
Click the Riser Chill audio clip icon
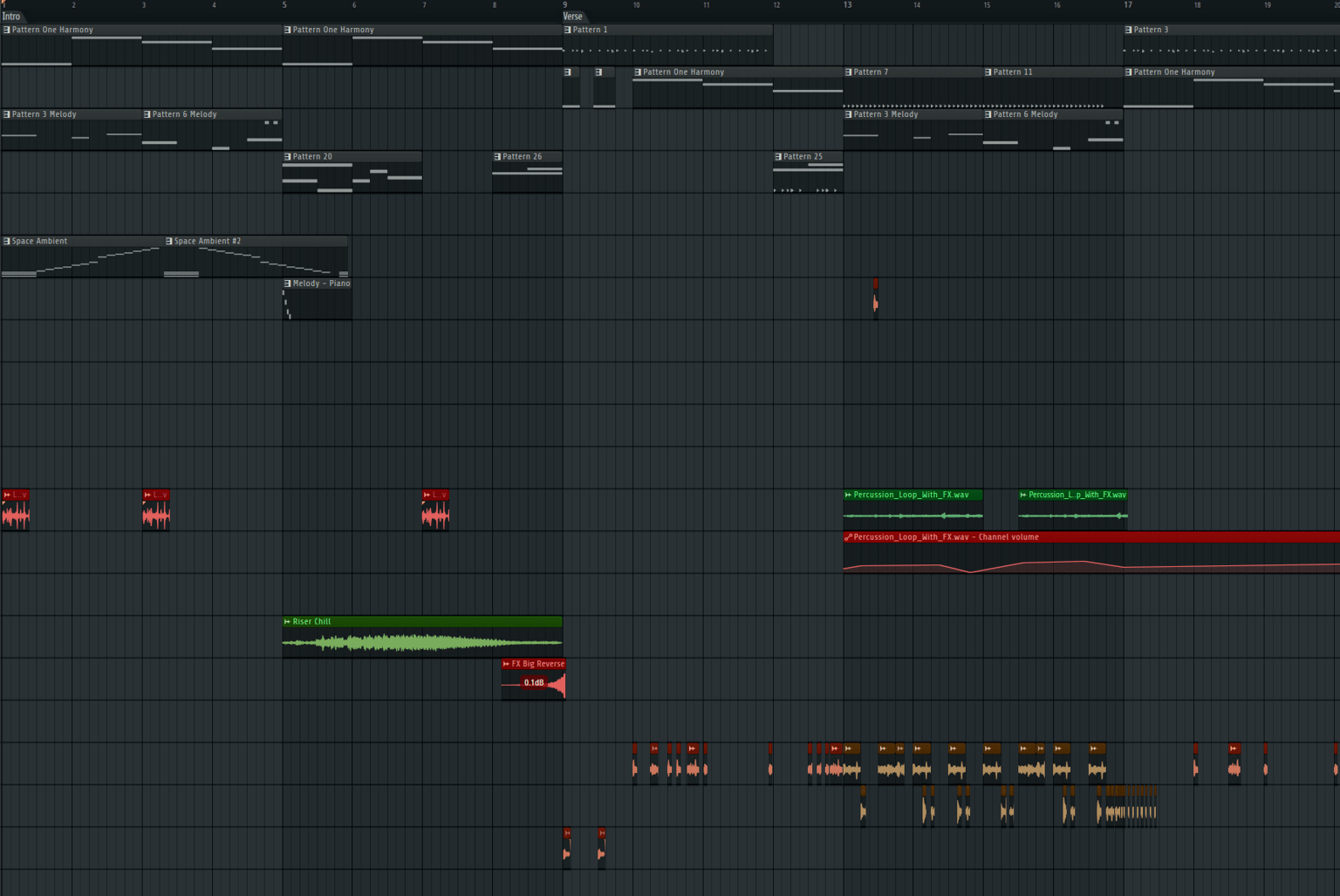pos(287,622)
